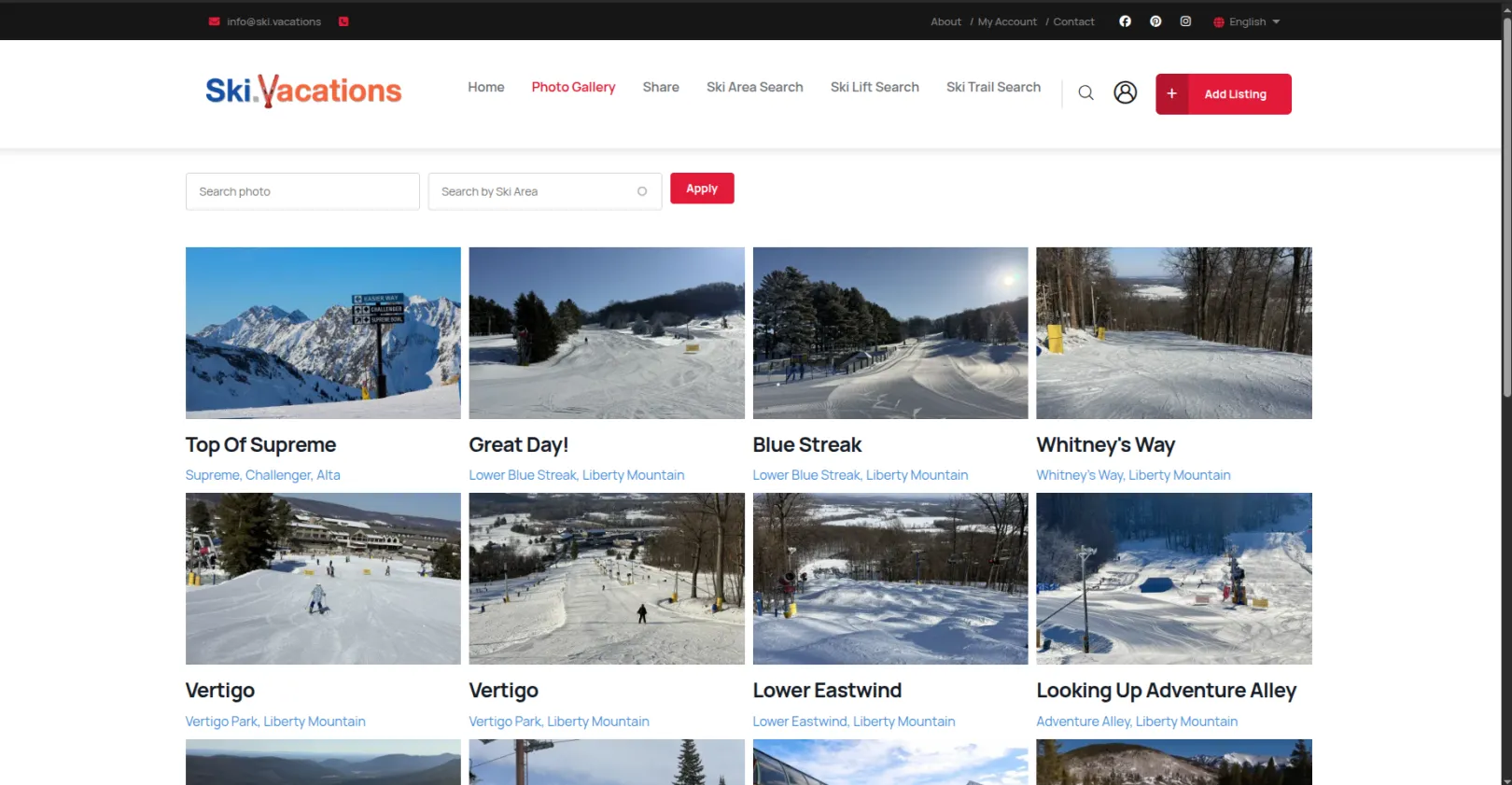Open Lower Eastwind, Liberty Mountain link
The width and height of the screenshot is (1512, 785).
(x=854, y=722)
